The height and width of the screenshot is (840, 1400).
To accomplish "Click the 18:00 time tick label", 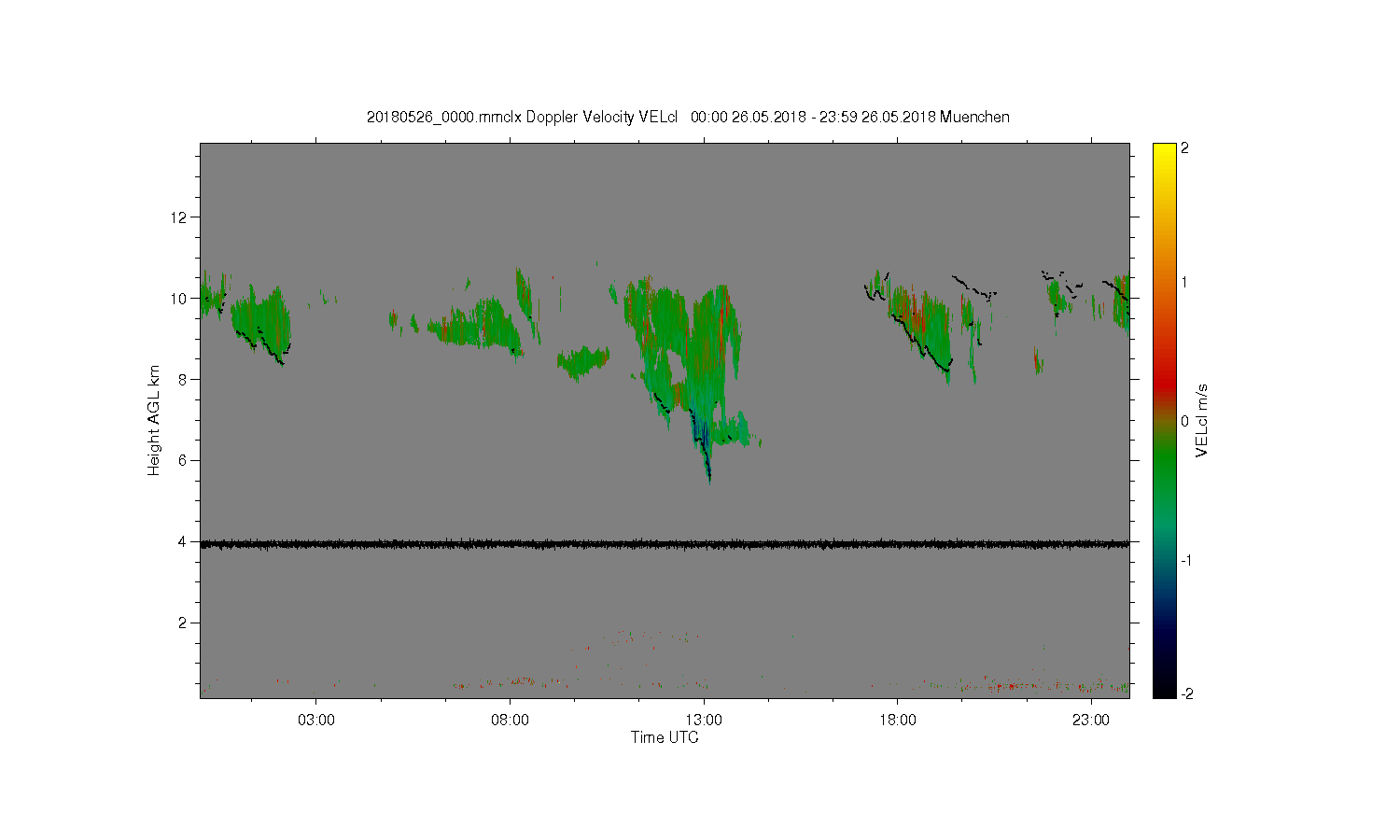I will coord(898,721).
